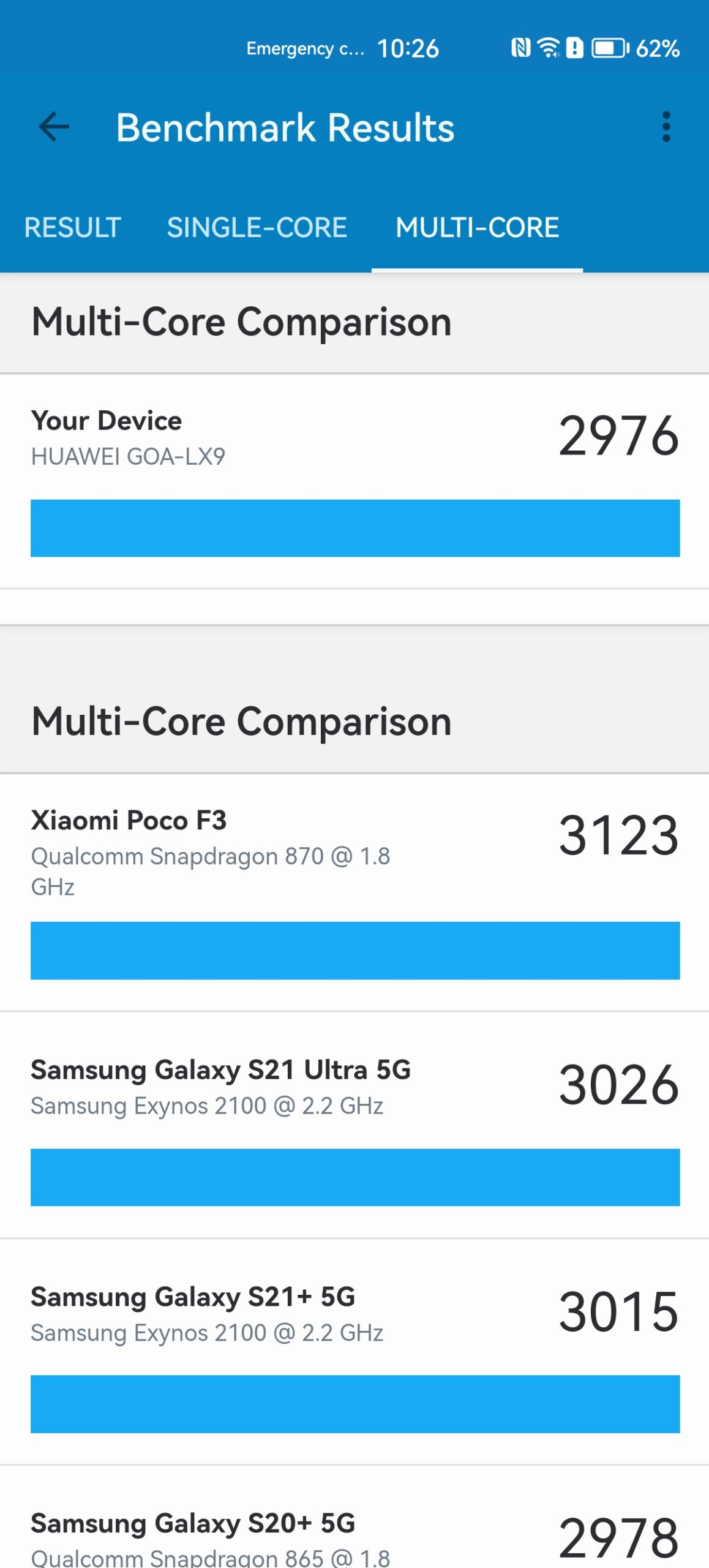Screen dimensions: 709x1568
Task: Tap the Xiaomi Poco F3 score bar
Action: coord(355,951)
